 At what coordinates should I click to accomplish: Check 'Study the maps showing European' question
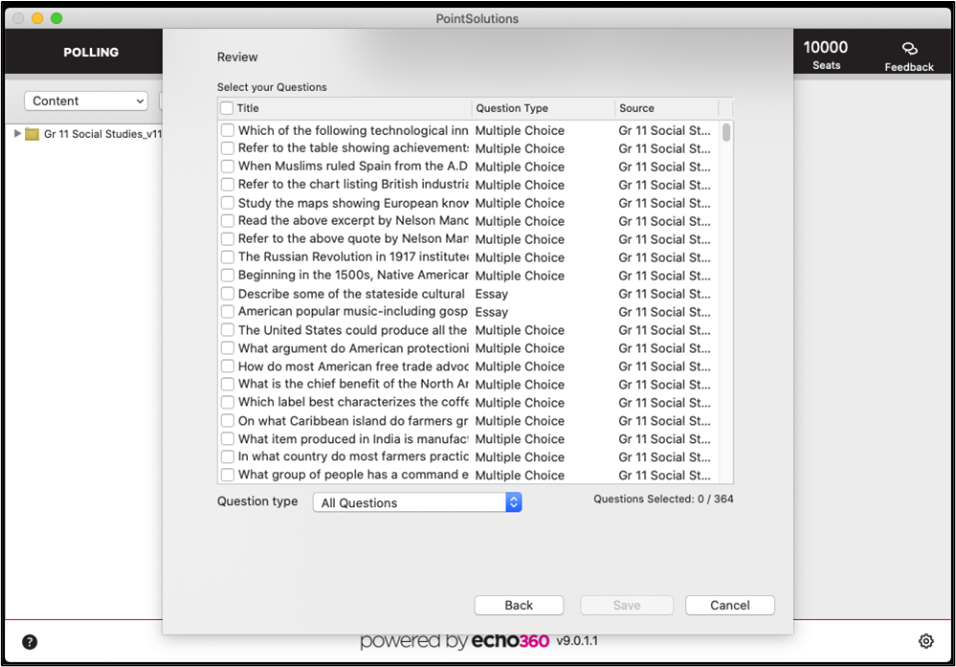coord(227,202)
